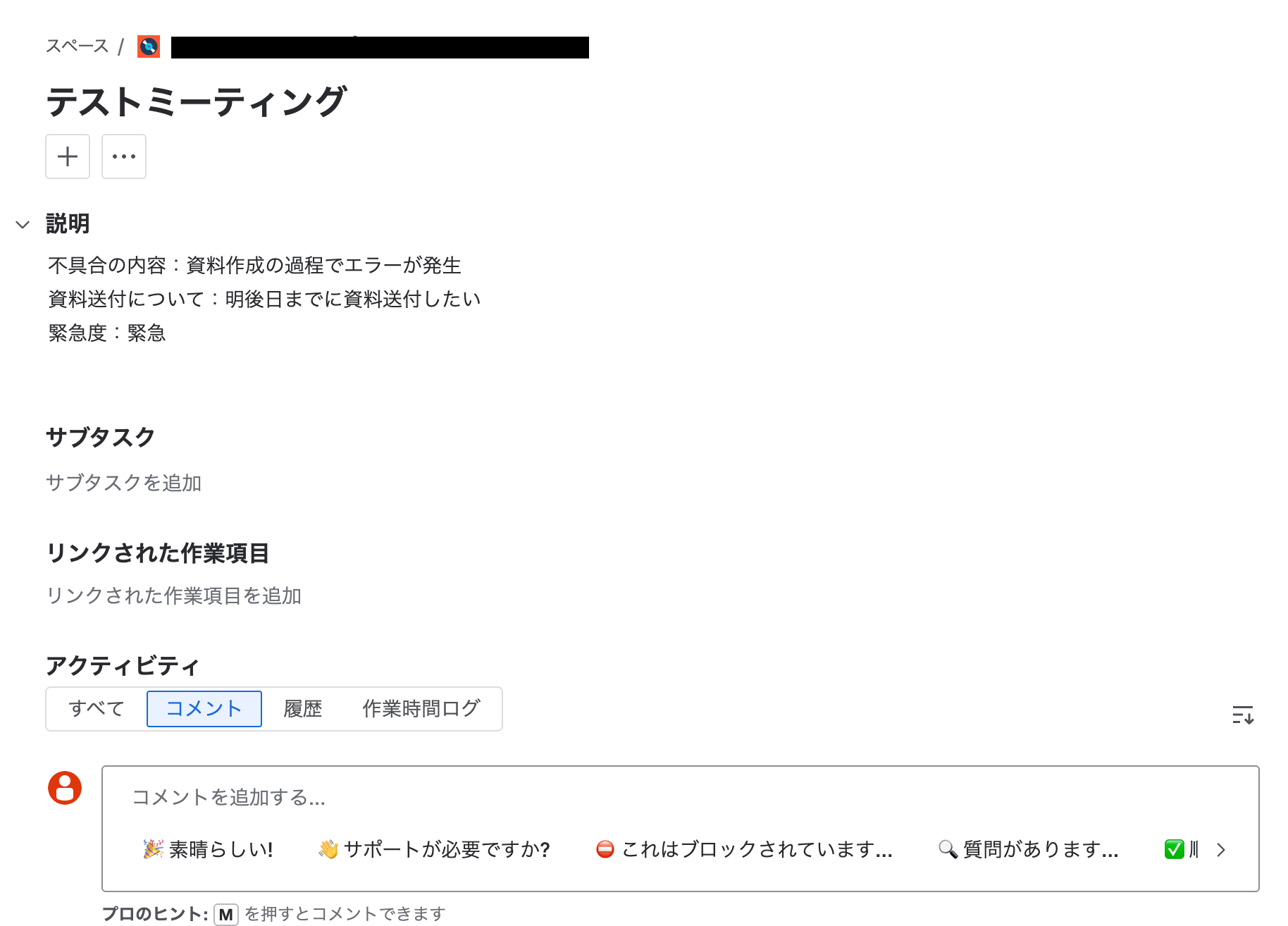This screenshot has height=926, width=1288.
Task: Open the 作業時間ログ tab
Action: coord(421,709)
